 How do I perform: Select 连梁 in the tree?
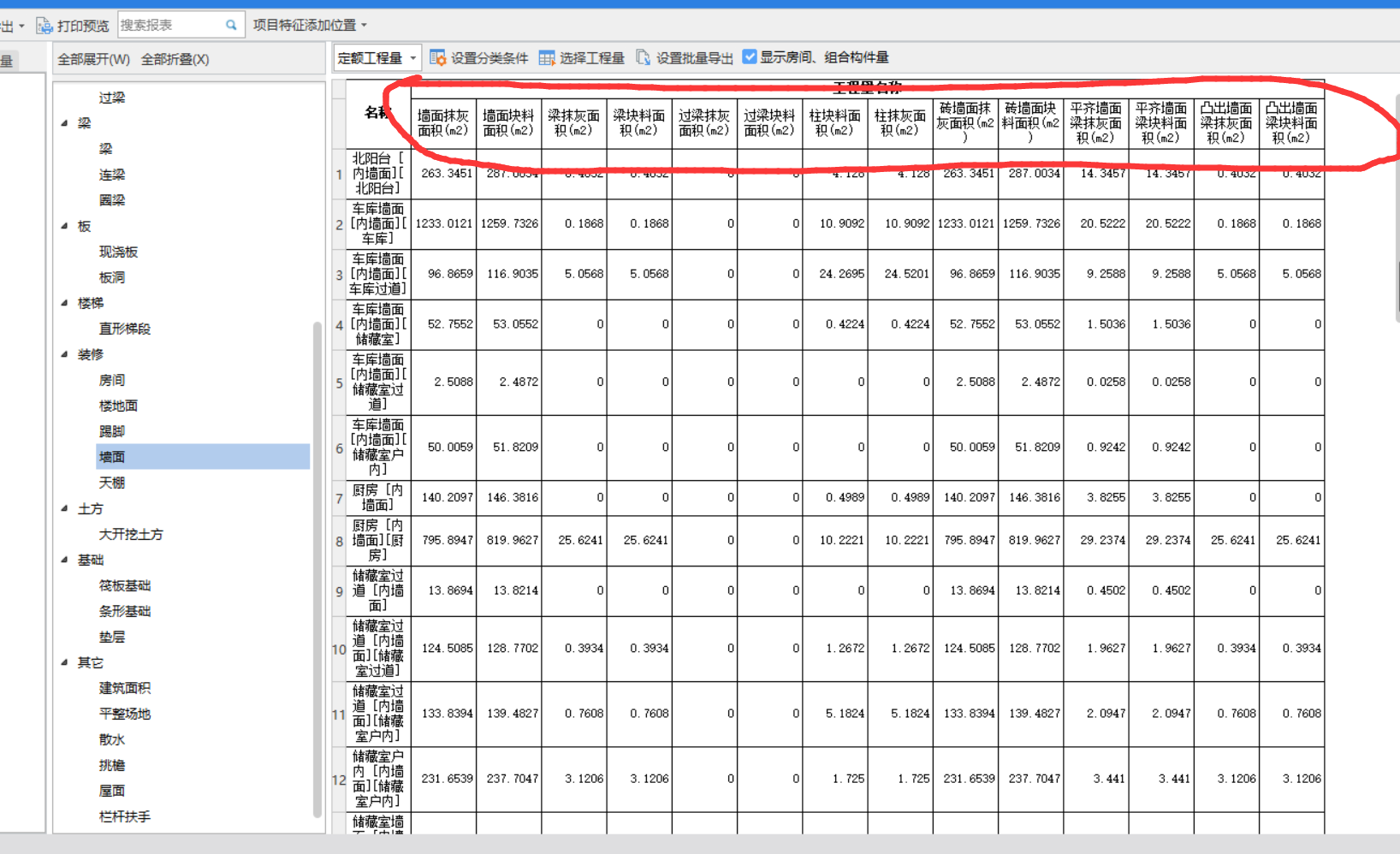112,175
